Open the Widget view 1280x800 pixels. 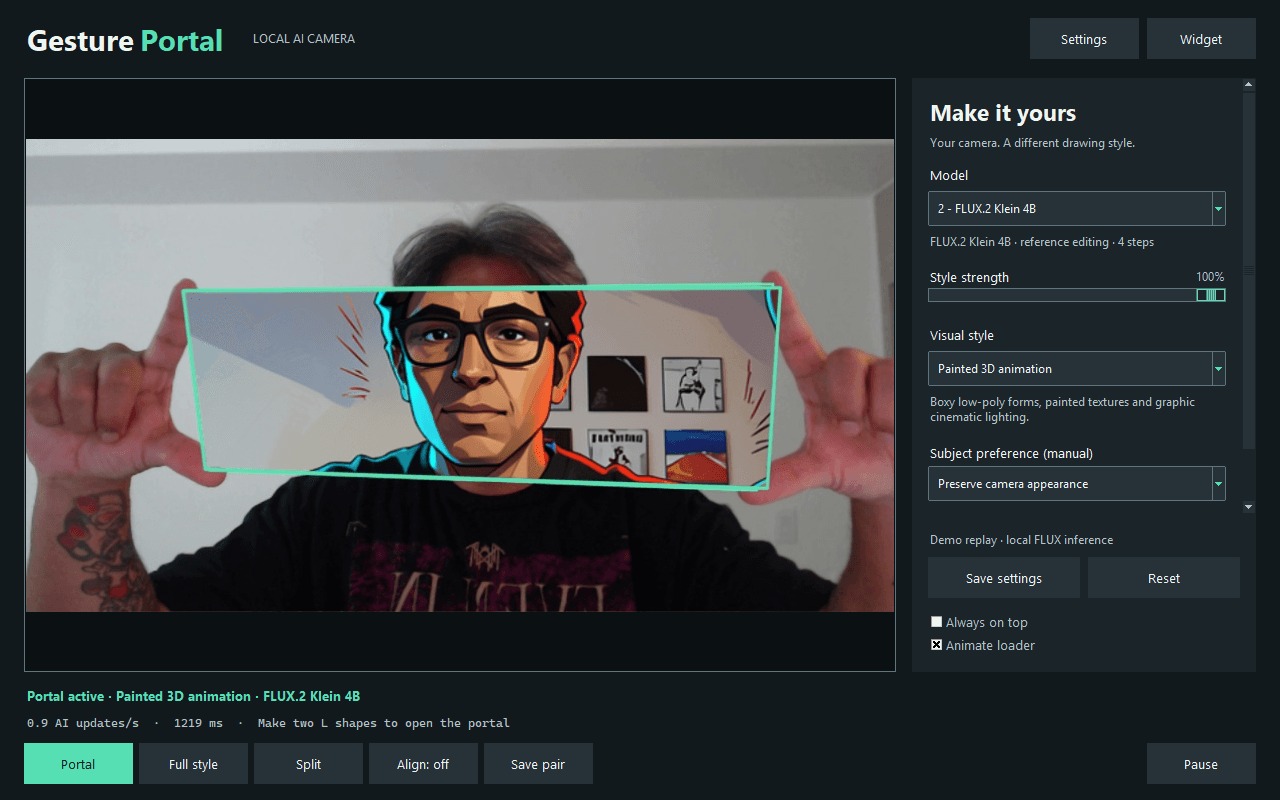tap(1201, 39)
